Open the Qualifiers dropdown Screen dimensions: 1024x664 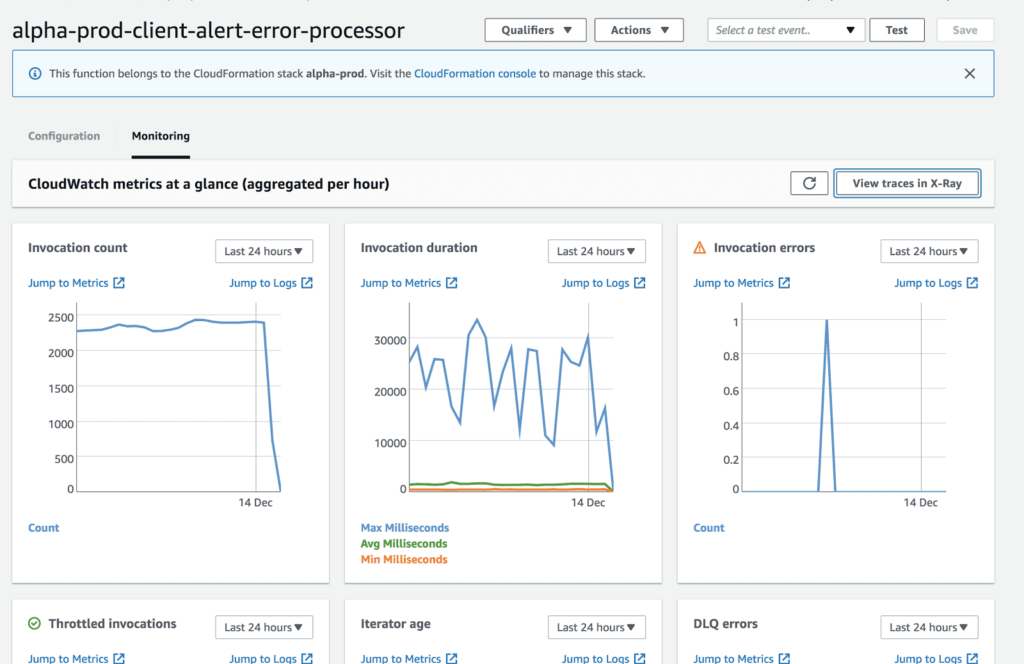click(535, 30)
